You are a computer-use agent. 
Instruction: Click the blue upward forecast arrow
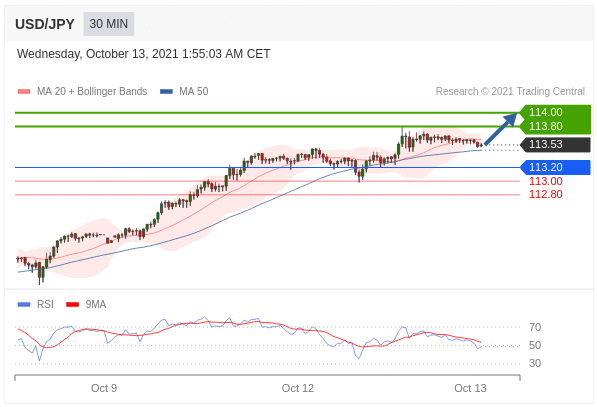coord(500,129)
